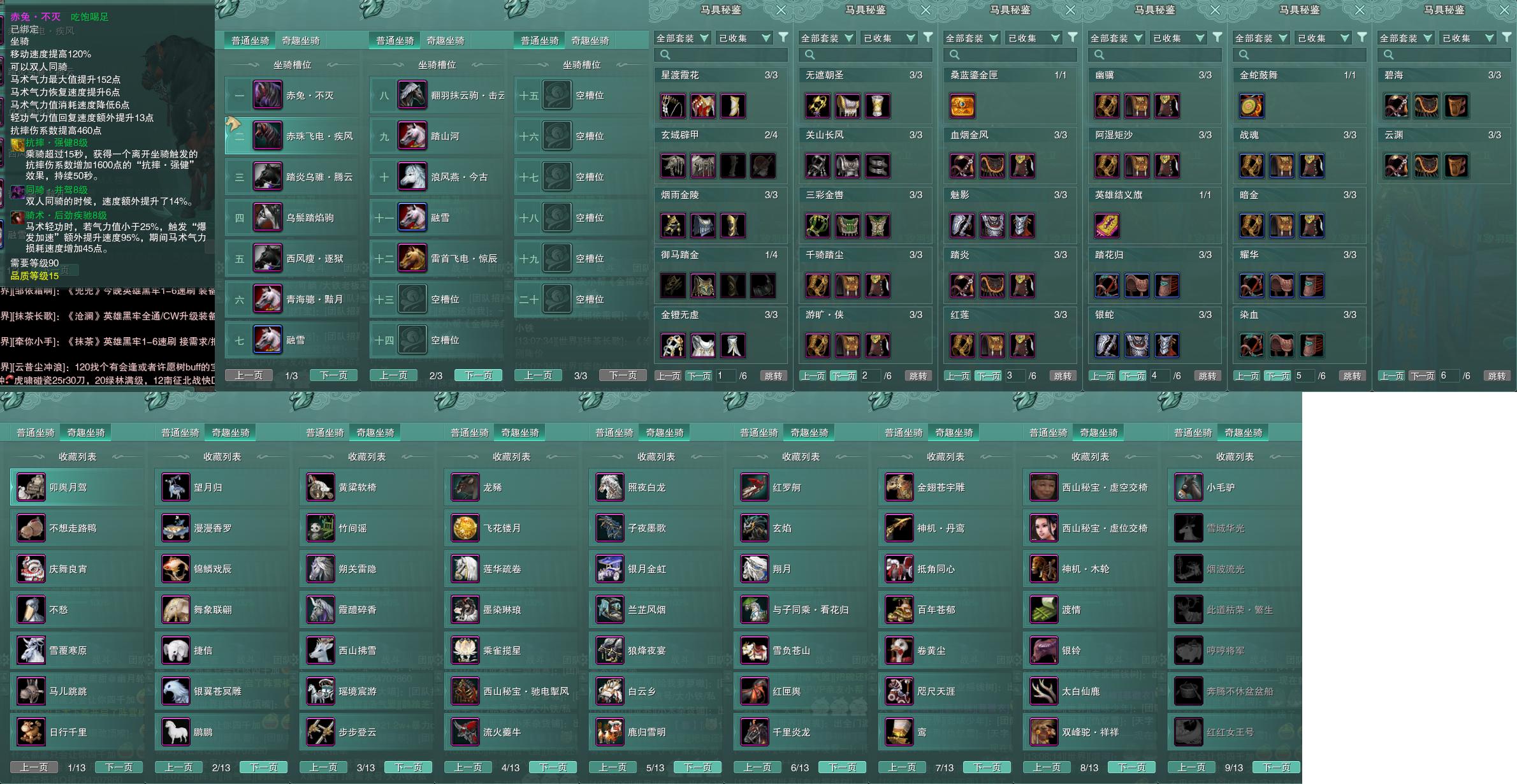Click the 金翅苍宇雕 eagle icon
Screen dimensions: 1517x784
[899, 488]
